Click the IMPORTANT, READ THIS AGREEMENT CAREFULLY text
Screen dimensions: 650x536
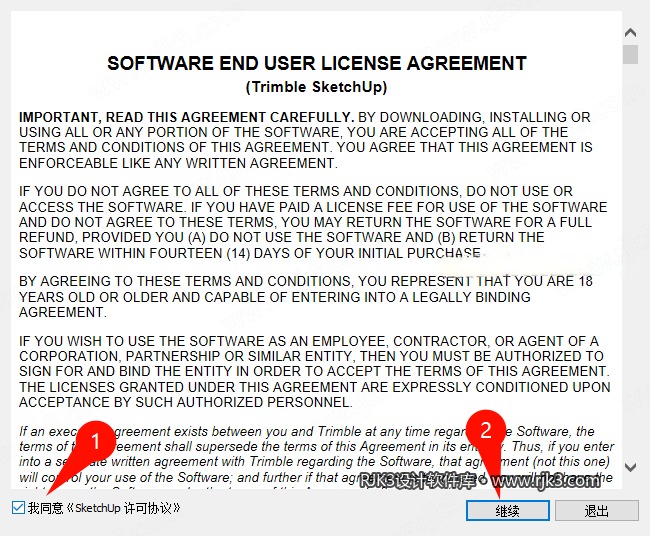pos(187,117)
